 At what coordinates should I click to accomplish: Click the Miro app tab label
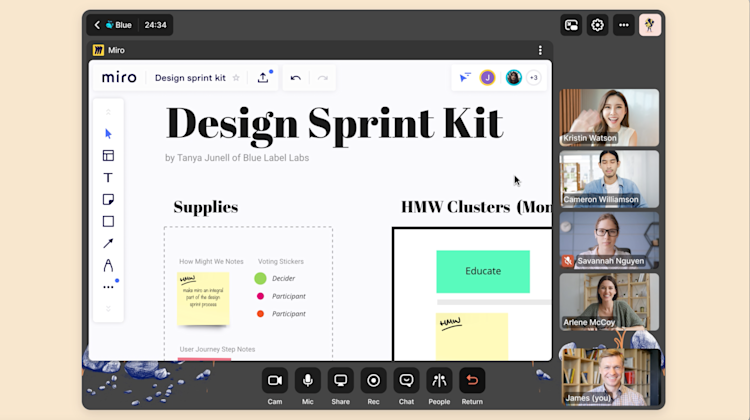116,50
